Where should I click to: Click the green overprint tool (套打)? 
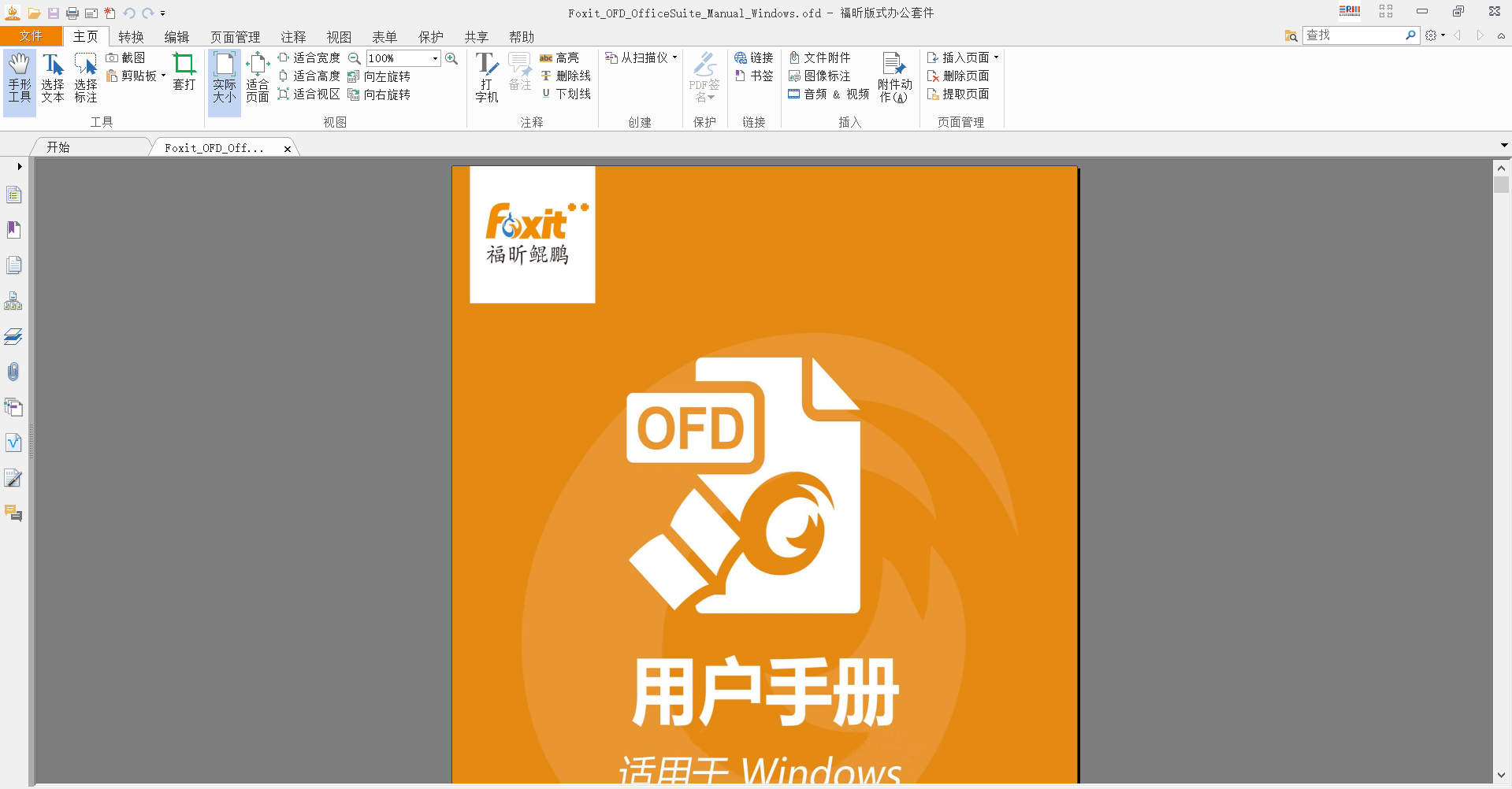184,72
